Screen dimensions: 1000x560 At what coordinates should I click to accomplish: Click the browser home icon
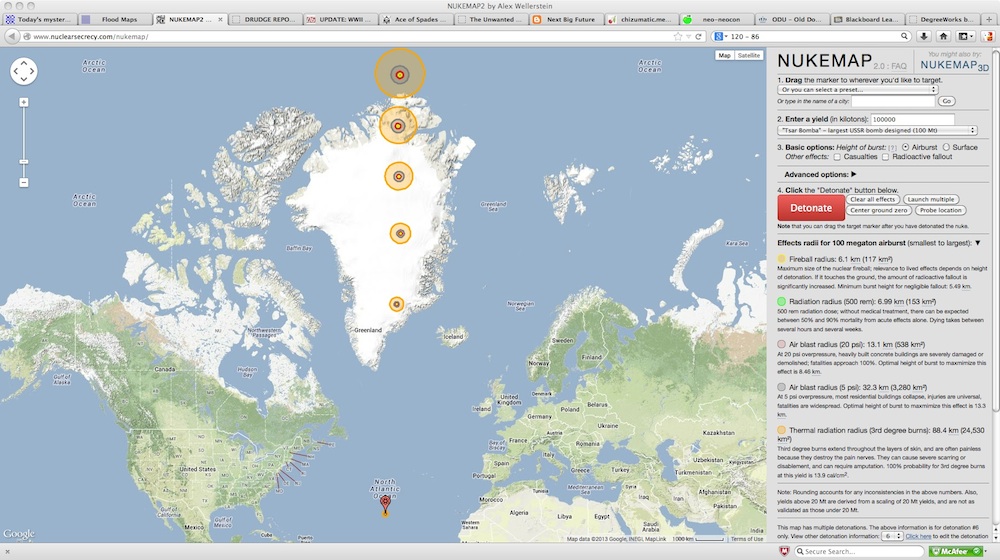pos(943,36)
